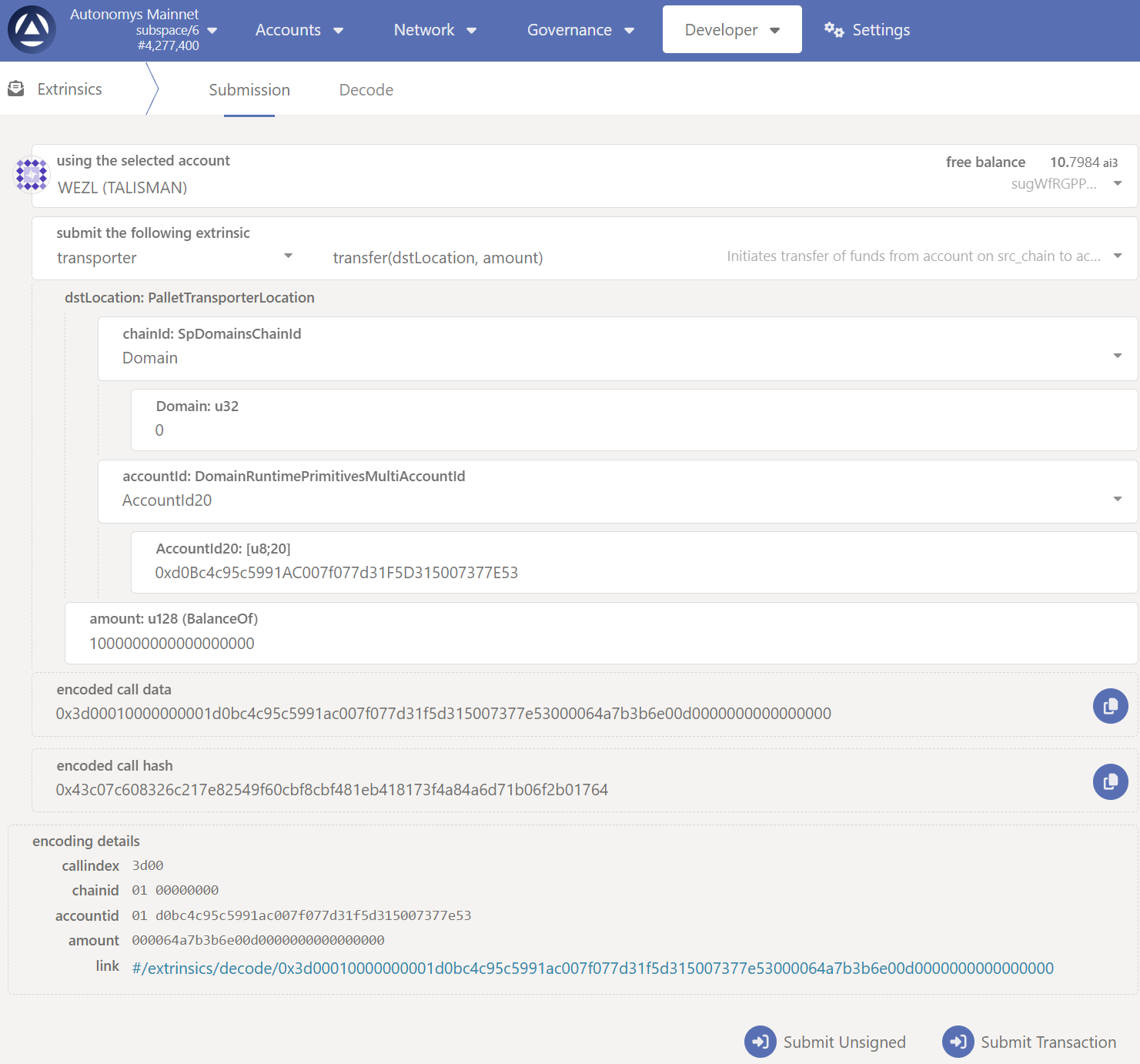Copy the encoded call hash

(x=1110, y=782)
